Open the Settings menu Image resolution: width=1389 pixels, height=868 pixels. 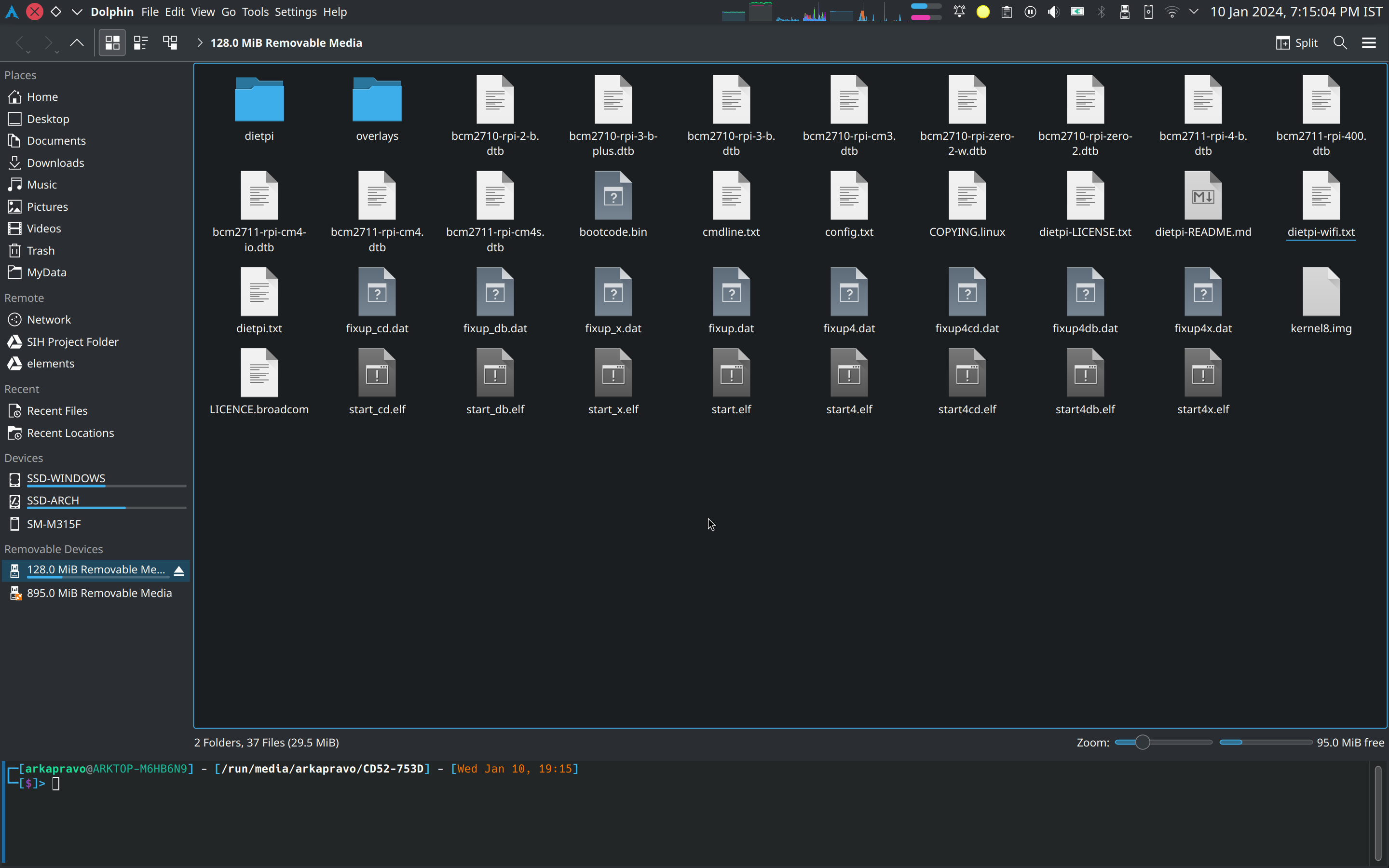[x=295, y=12]
